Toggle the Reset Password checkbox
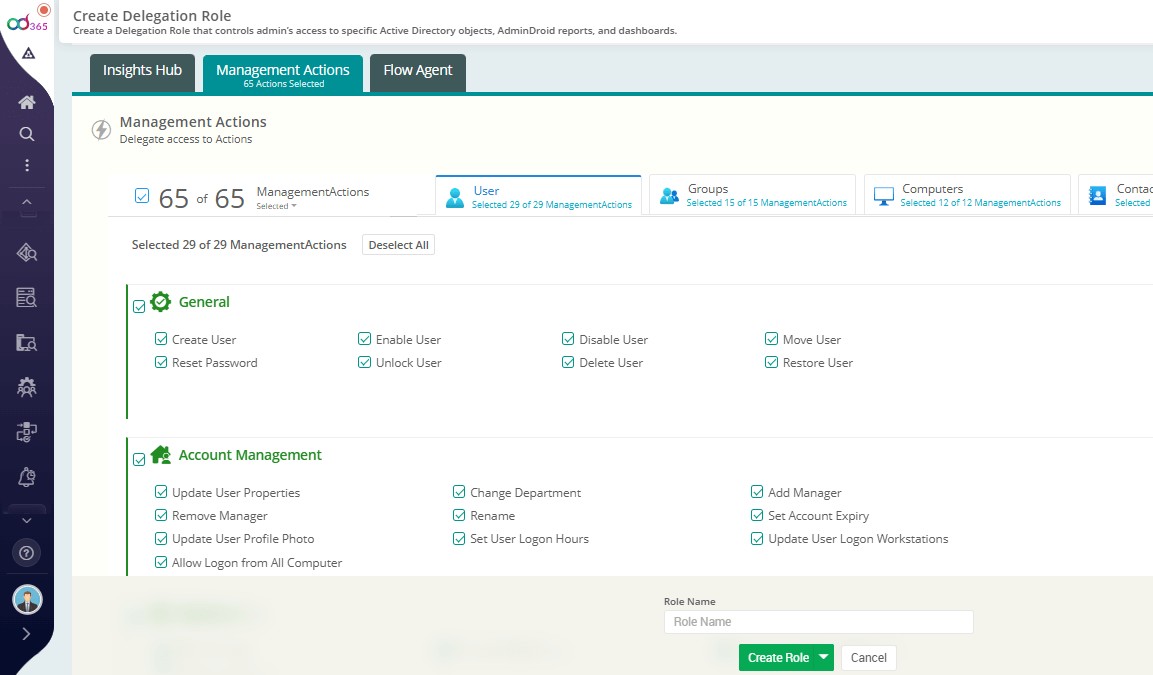Screen dimensions: 1153x675 point(161,362)
